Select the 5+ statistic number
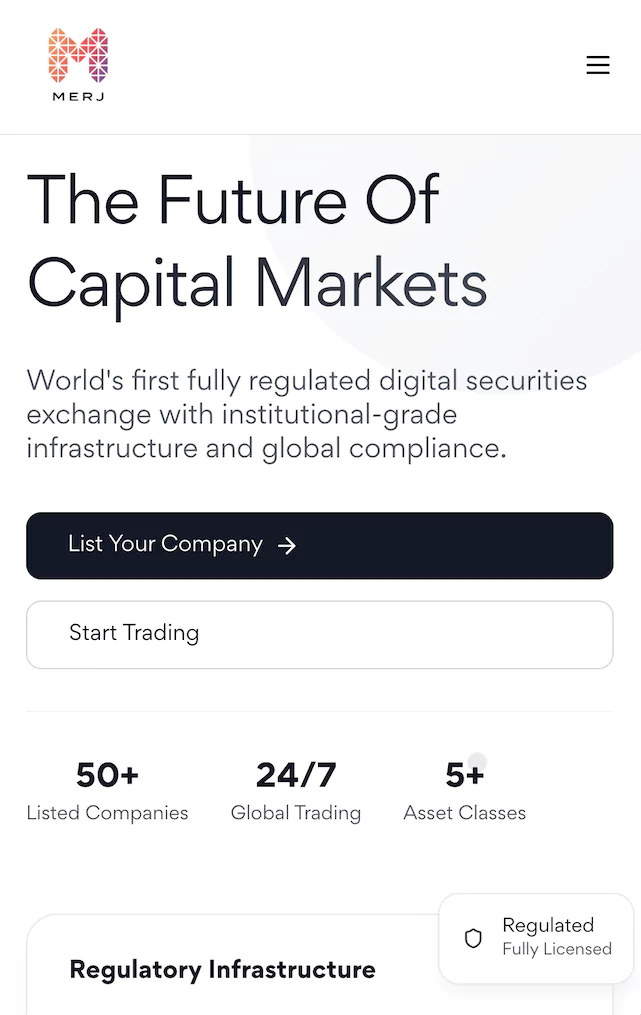 pyautogui.click(x=463, y=776)
